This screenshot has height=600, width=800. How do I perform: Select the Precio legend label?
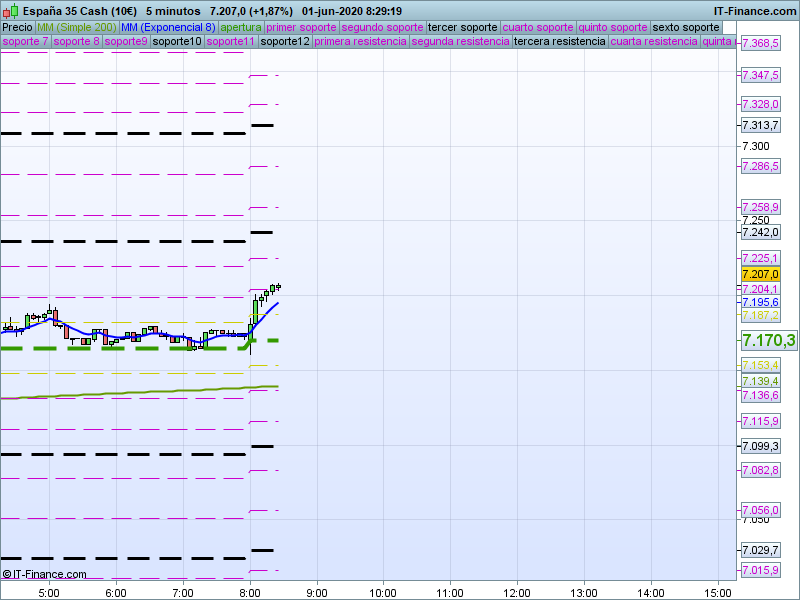point(17,27)
